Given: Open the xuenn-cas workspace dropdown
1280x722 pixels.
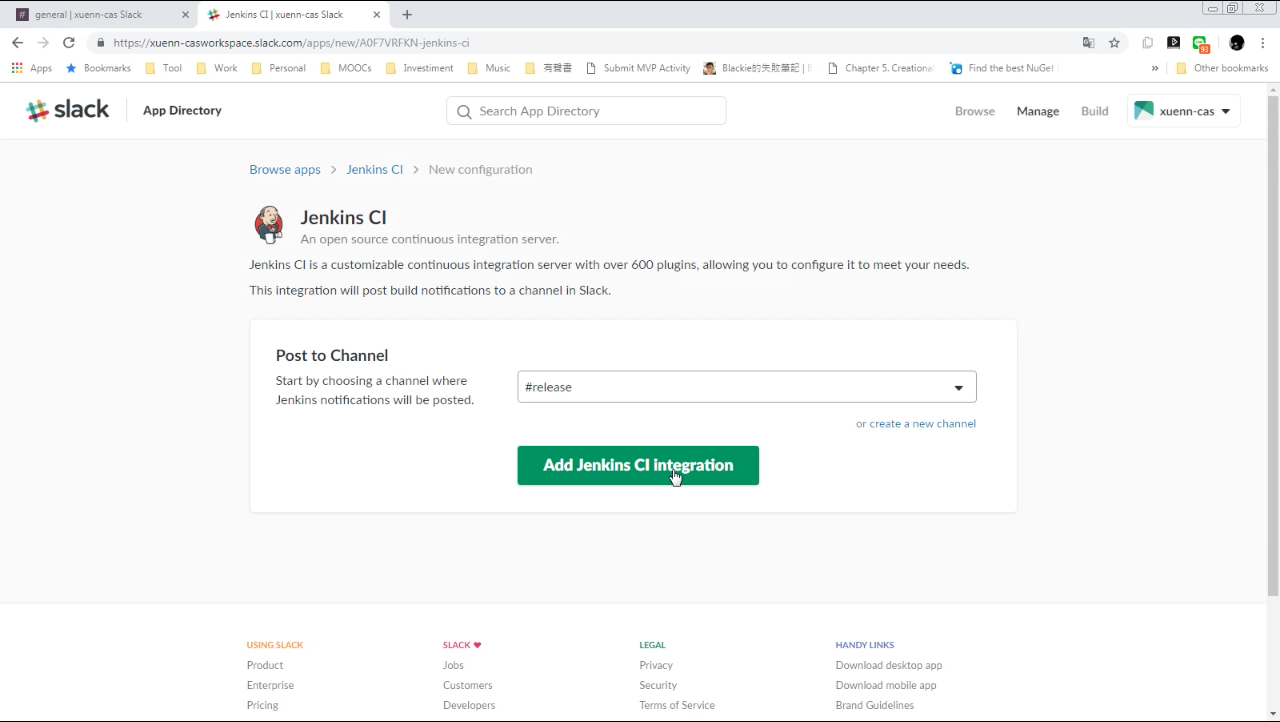Looking at the screenshot, I should [x=1184, y=111].
